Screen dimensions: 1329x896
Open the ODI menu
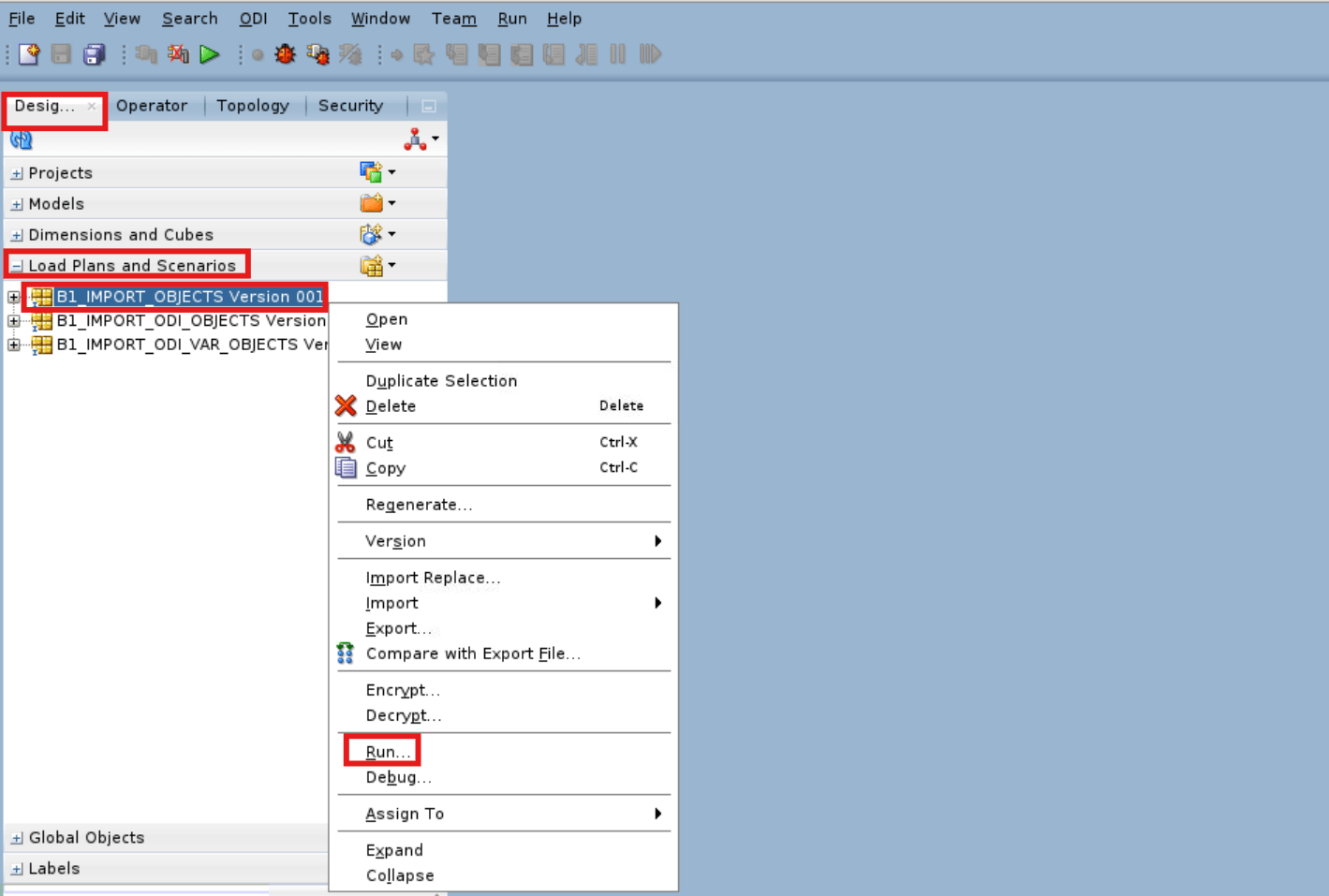[252, 18]
